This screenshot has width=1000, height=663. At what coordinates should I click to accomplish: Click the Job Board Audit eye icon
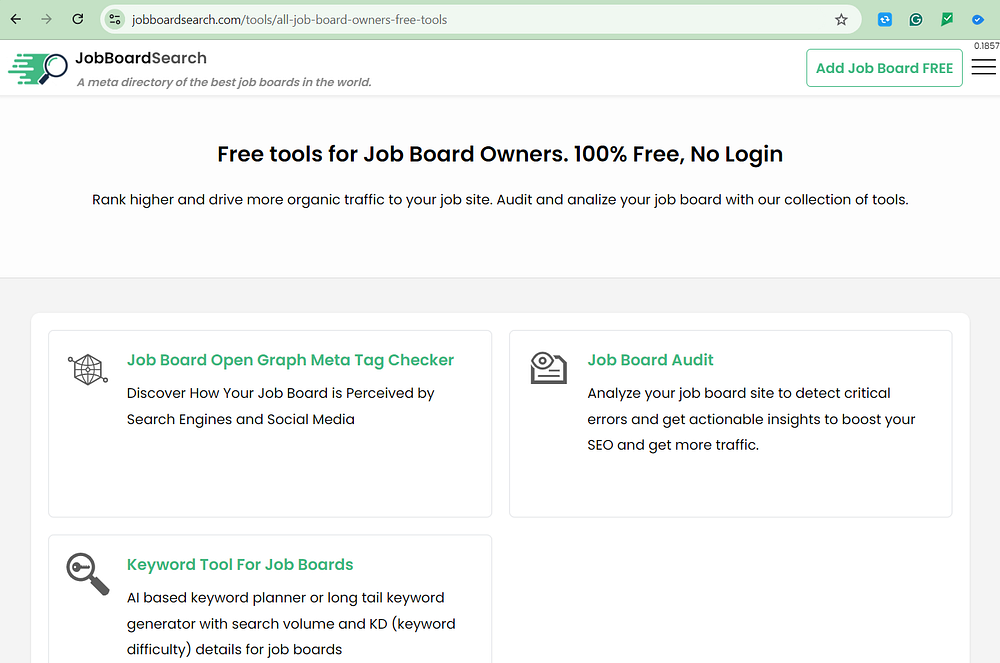[548, 368]
